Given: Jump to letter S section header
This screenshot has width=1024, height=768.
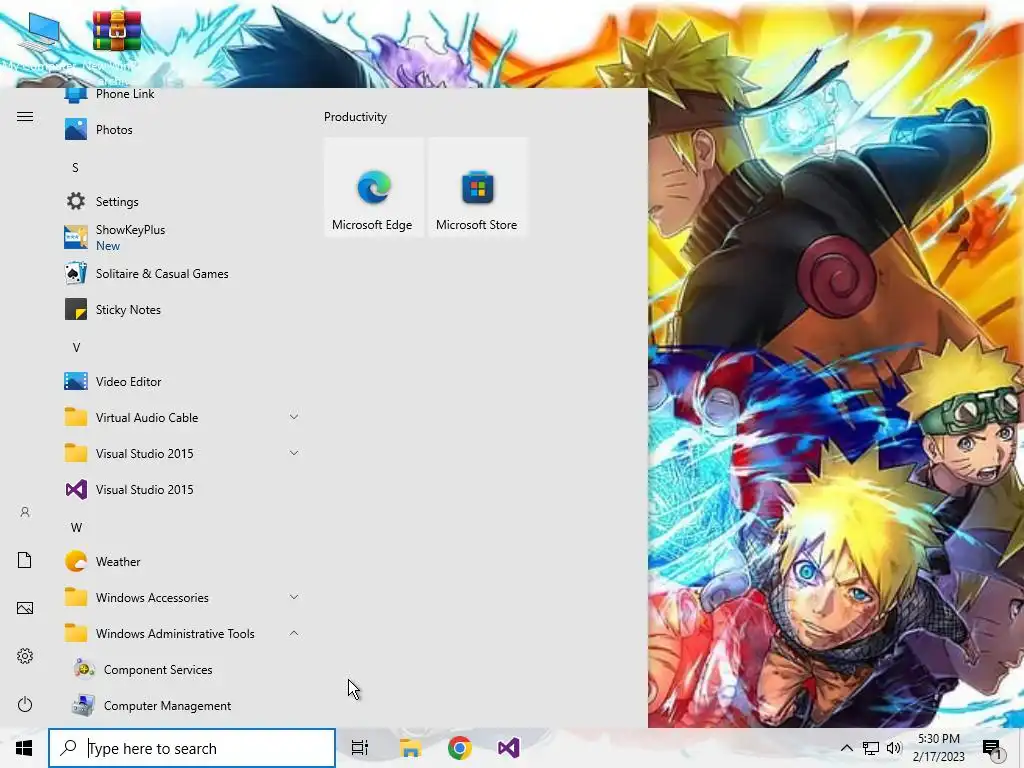Looking at the screenshot, I should coord(75,168).
